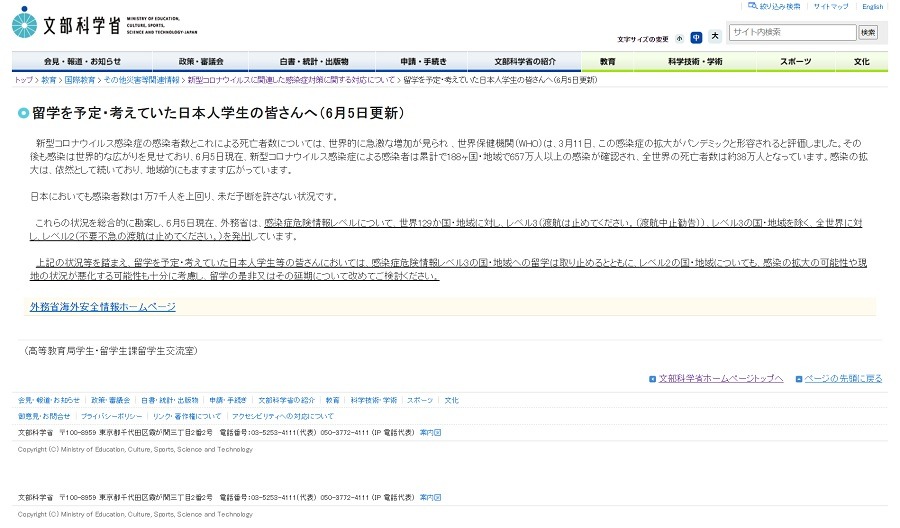
Task: Click heading 留学を予定・考えていた日本人学生の皆さんへ
Action: click(x=218, y=113)
